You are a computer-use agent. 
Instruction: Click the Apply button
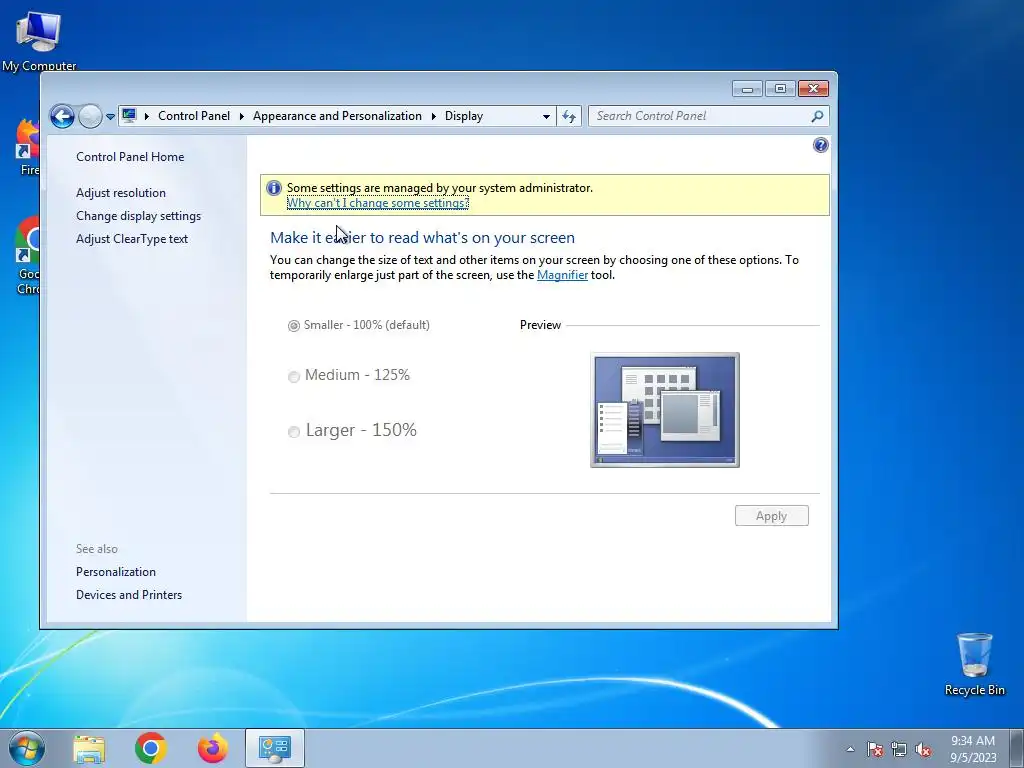tap(771, 516)
